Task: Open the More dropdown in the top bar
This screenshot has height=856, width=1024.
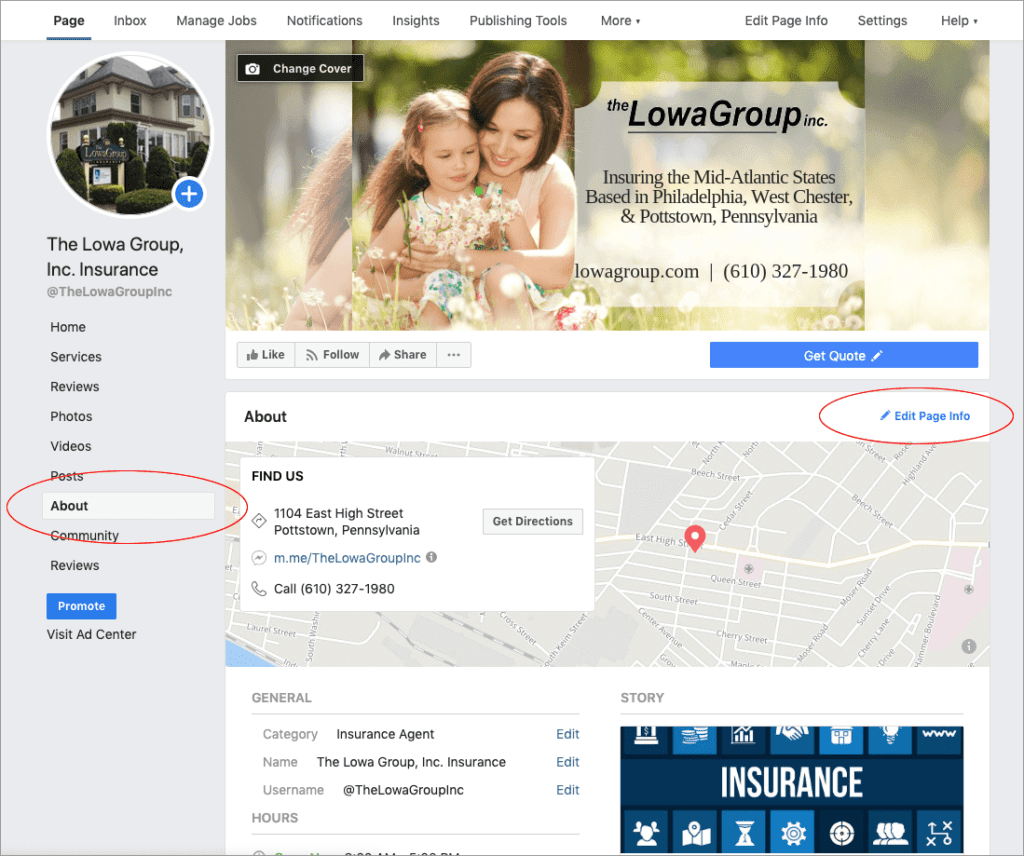Action: click(x=620, y=21)
